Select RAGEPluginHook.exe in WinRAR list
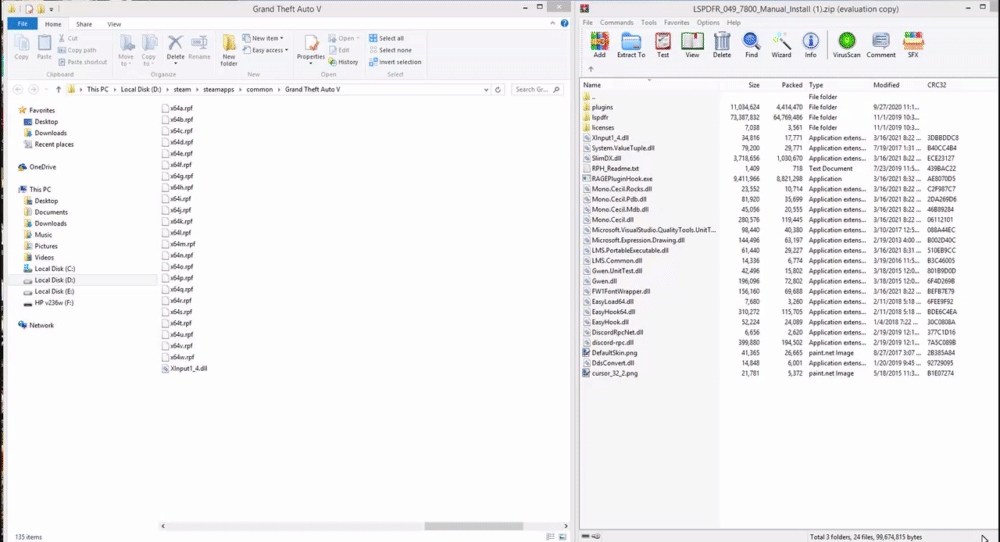1000x542 pixels. [x=617, y=179]
